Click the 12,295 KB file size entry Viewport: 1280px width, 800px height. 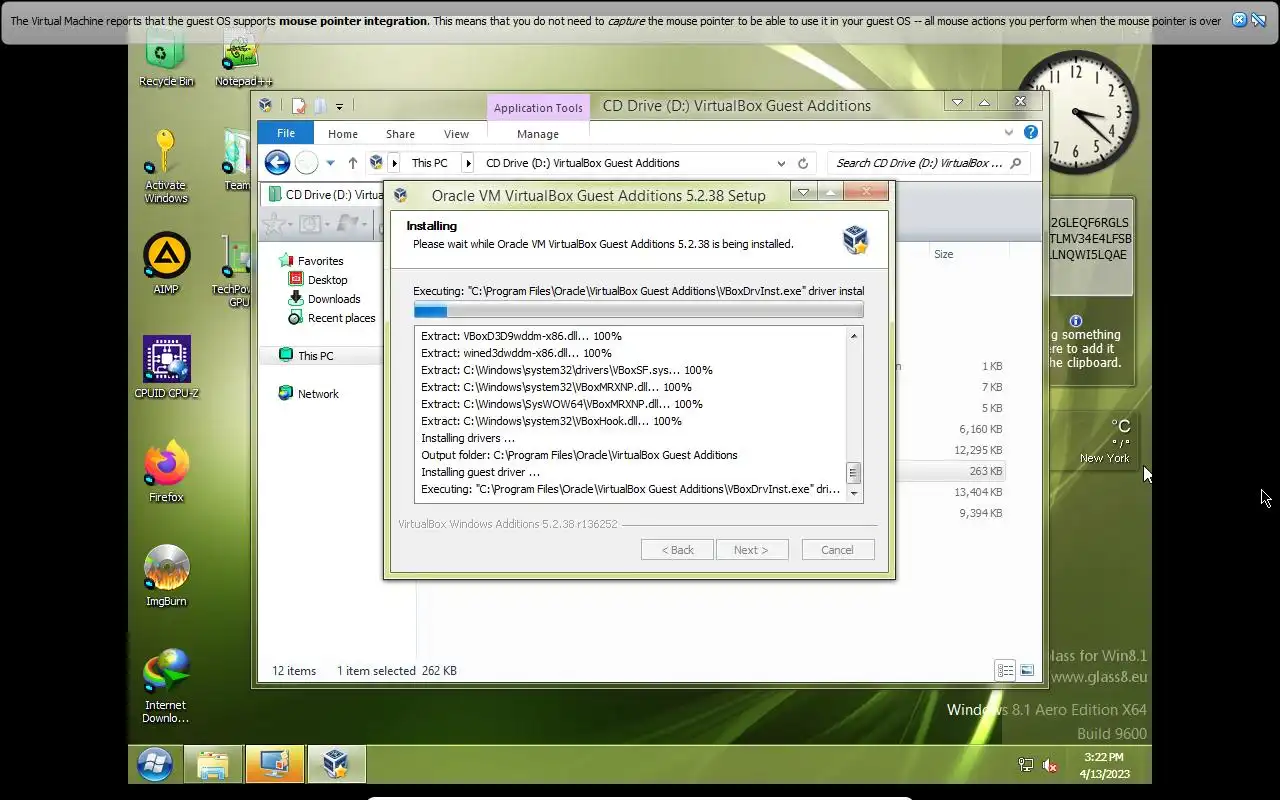point(978,450)
